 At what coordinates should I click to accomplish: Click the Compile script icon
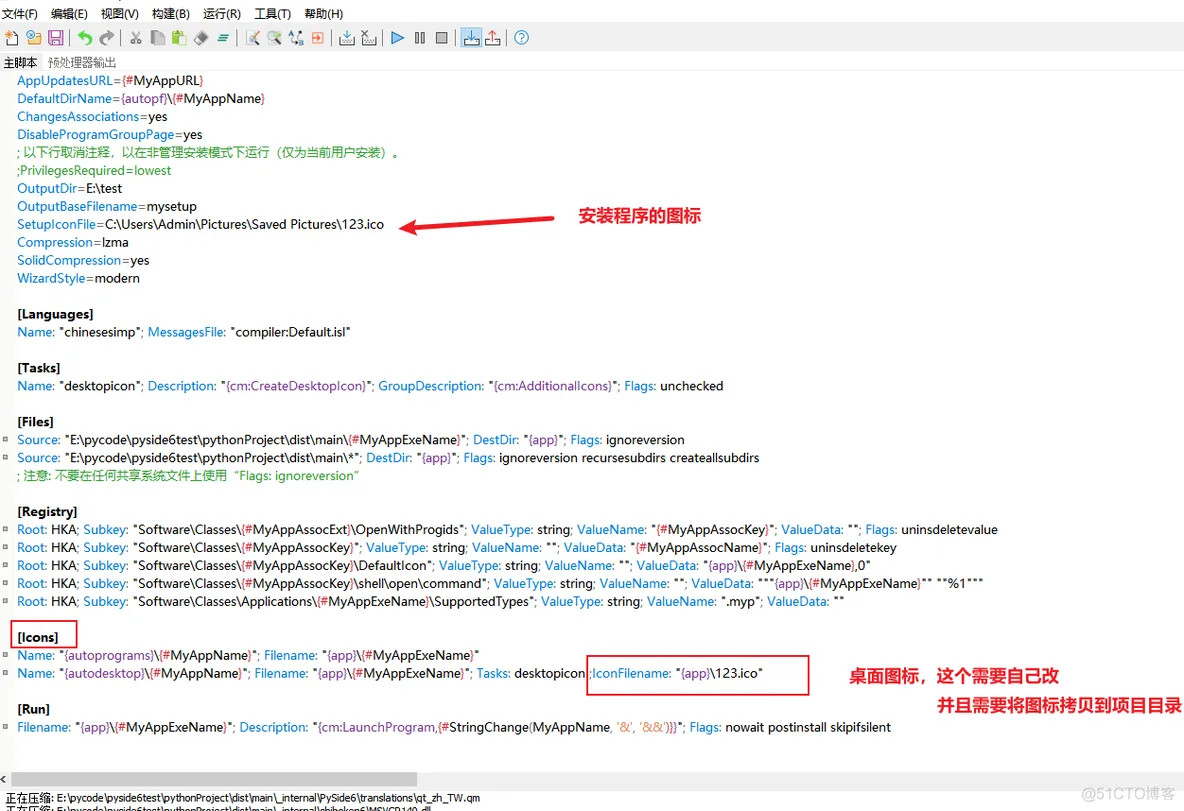[x=346, y=38]
